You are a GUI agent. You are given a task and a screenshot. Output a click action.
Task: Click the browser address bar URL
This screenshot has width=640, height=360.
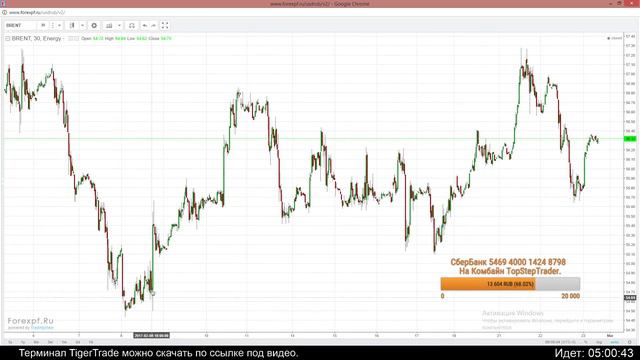37,13
